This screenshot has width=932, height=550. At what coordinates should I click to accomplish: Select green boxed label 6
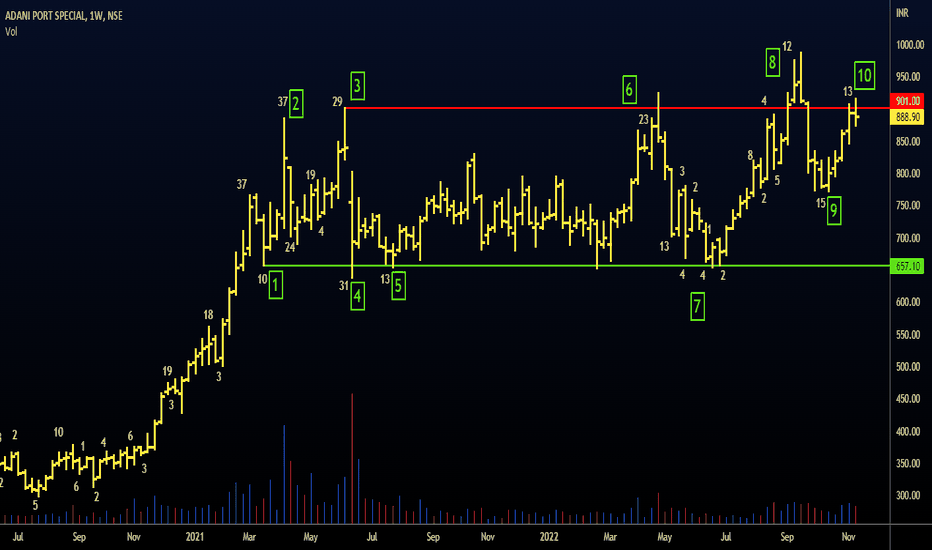point(629,90)
